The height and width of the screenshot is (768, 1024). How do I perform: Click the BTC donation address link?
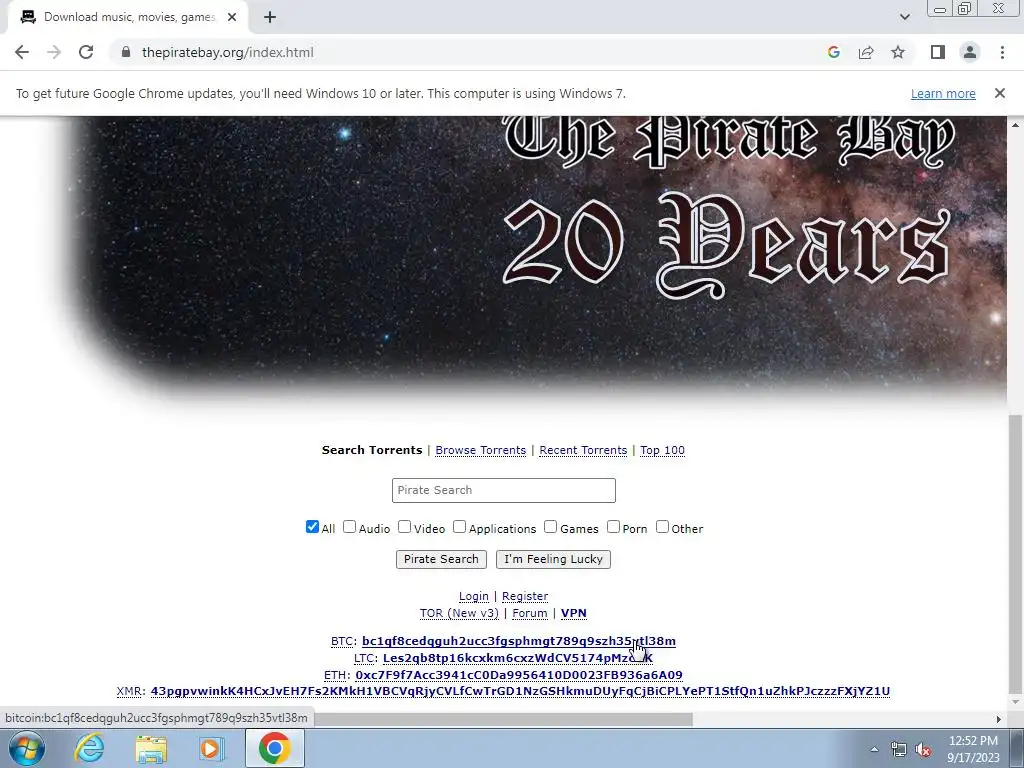point(519,641)
